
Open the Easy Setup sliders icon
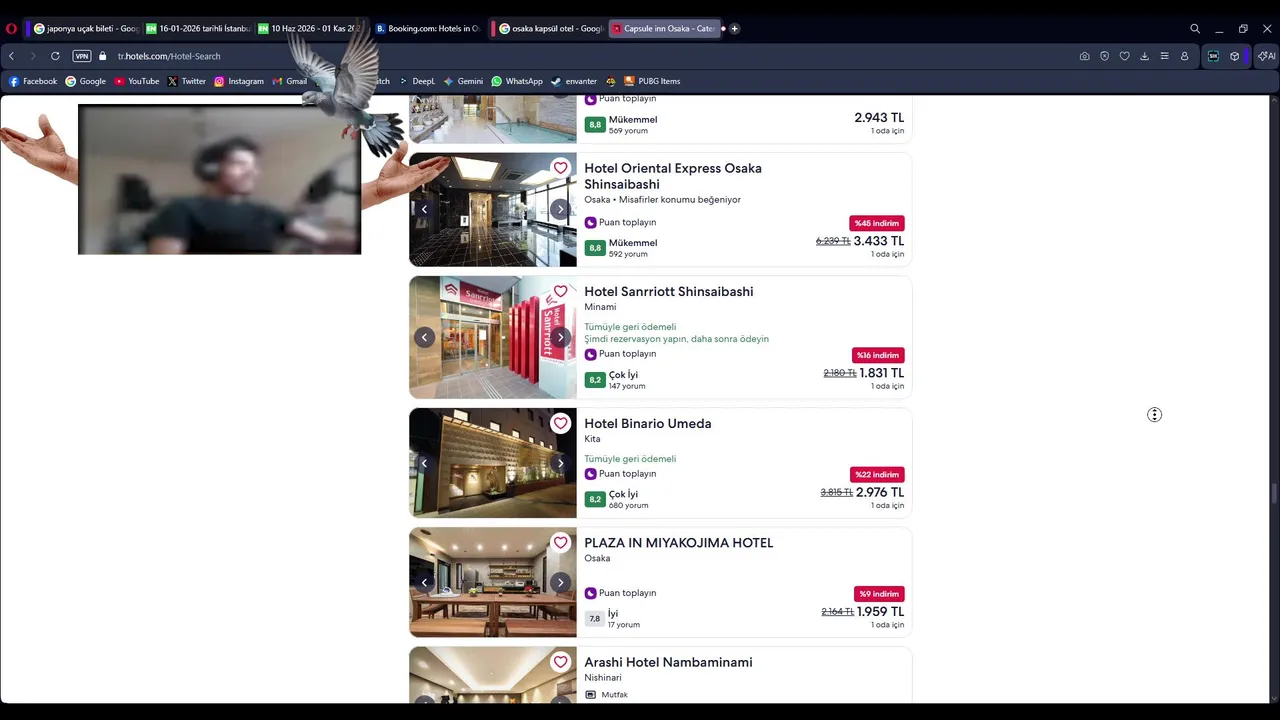(1164, 56)
